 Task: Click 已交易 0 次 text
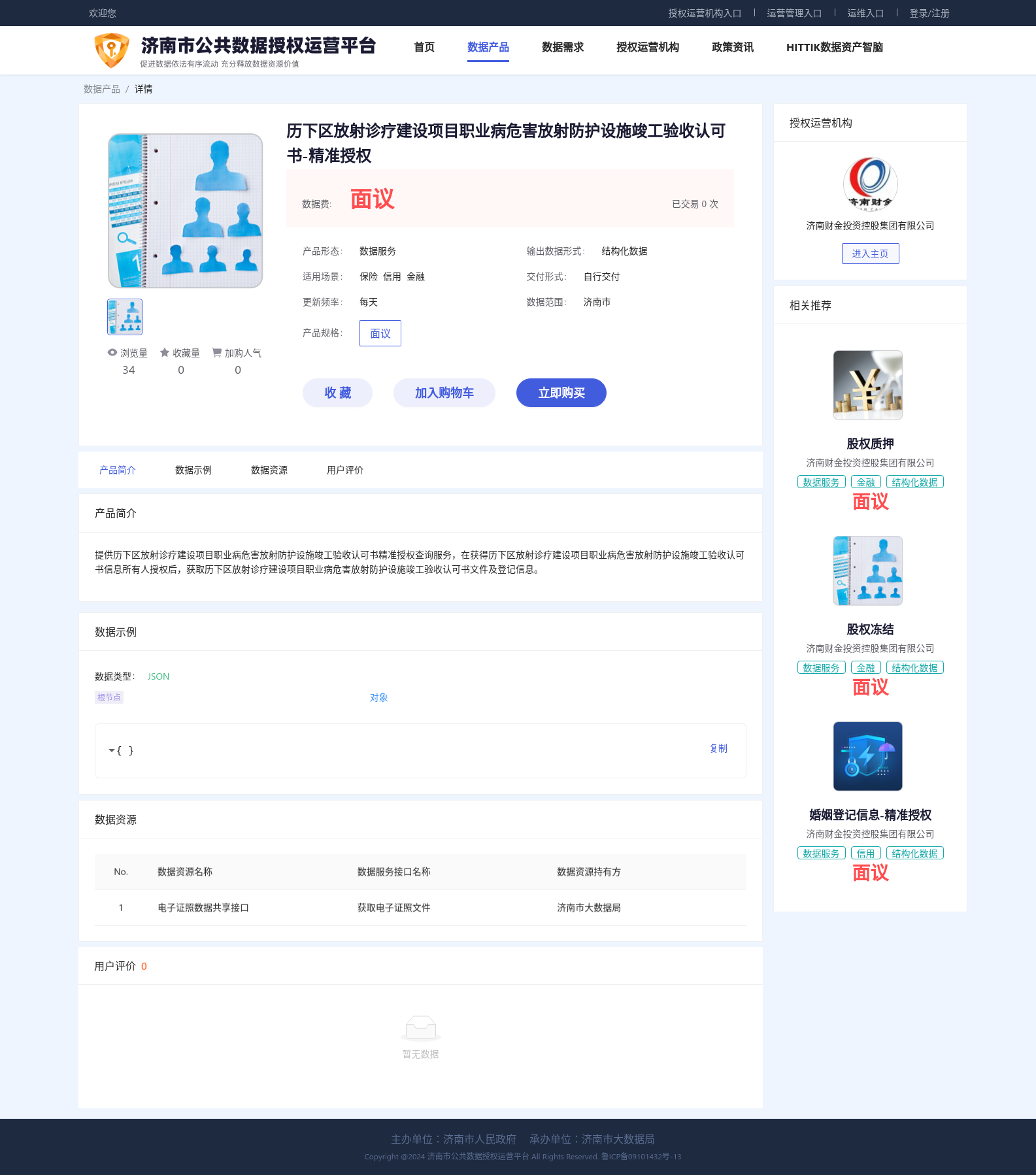pyautogui.click(x=695, y=204)
